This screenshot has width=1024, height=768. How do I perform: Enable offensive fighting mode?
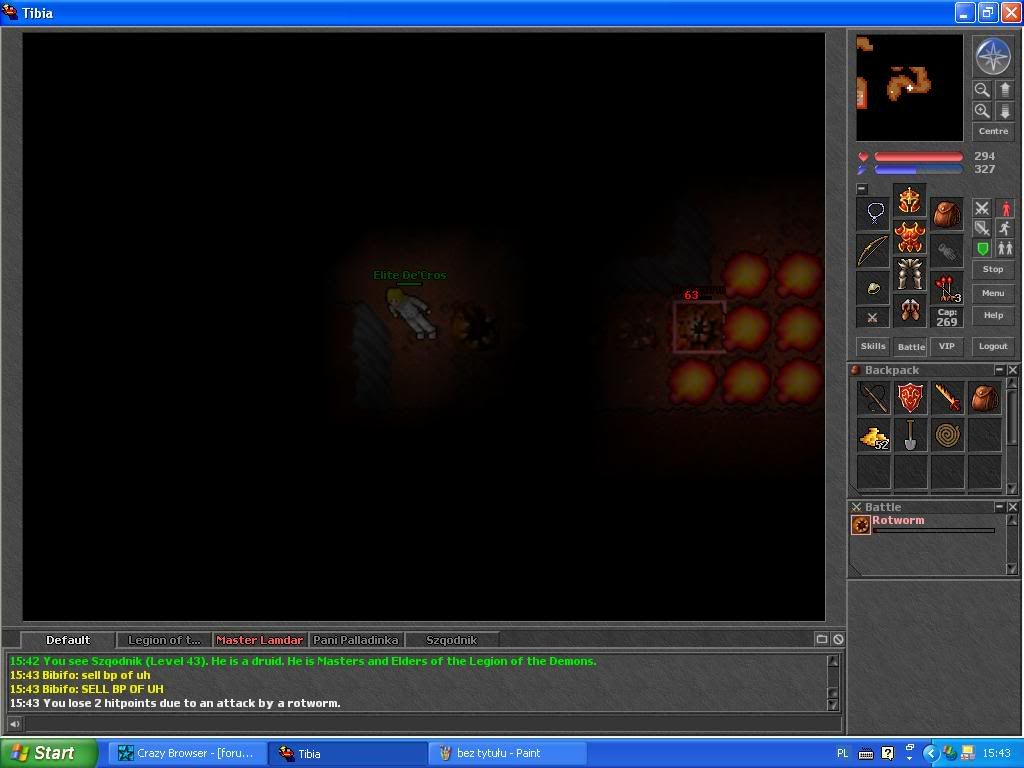point(982,208)
